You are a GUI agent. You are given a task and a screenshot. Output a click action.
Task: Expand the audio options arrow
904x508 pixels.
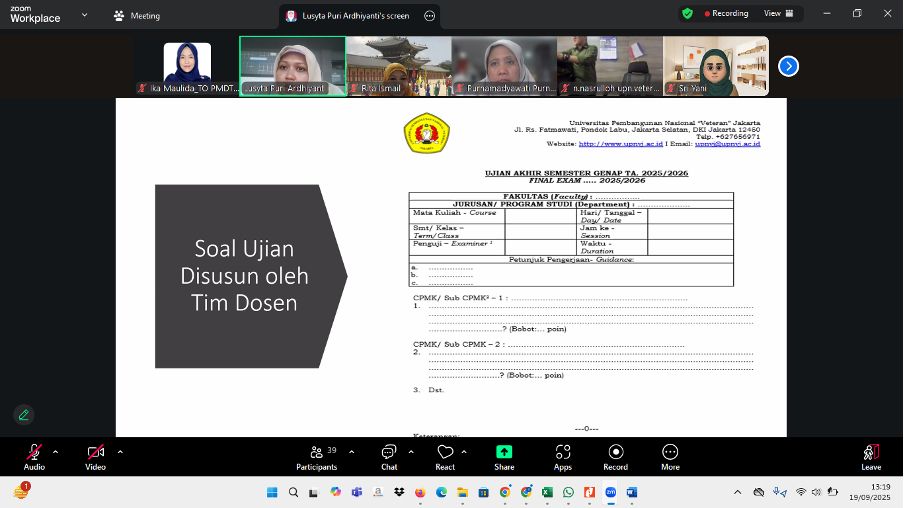coord(56,451)
